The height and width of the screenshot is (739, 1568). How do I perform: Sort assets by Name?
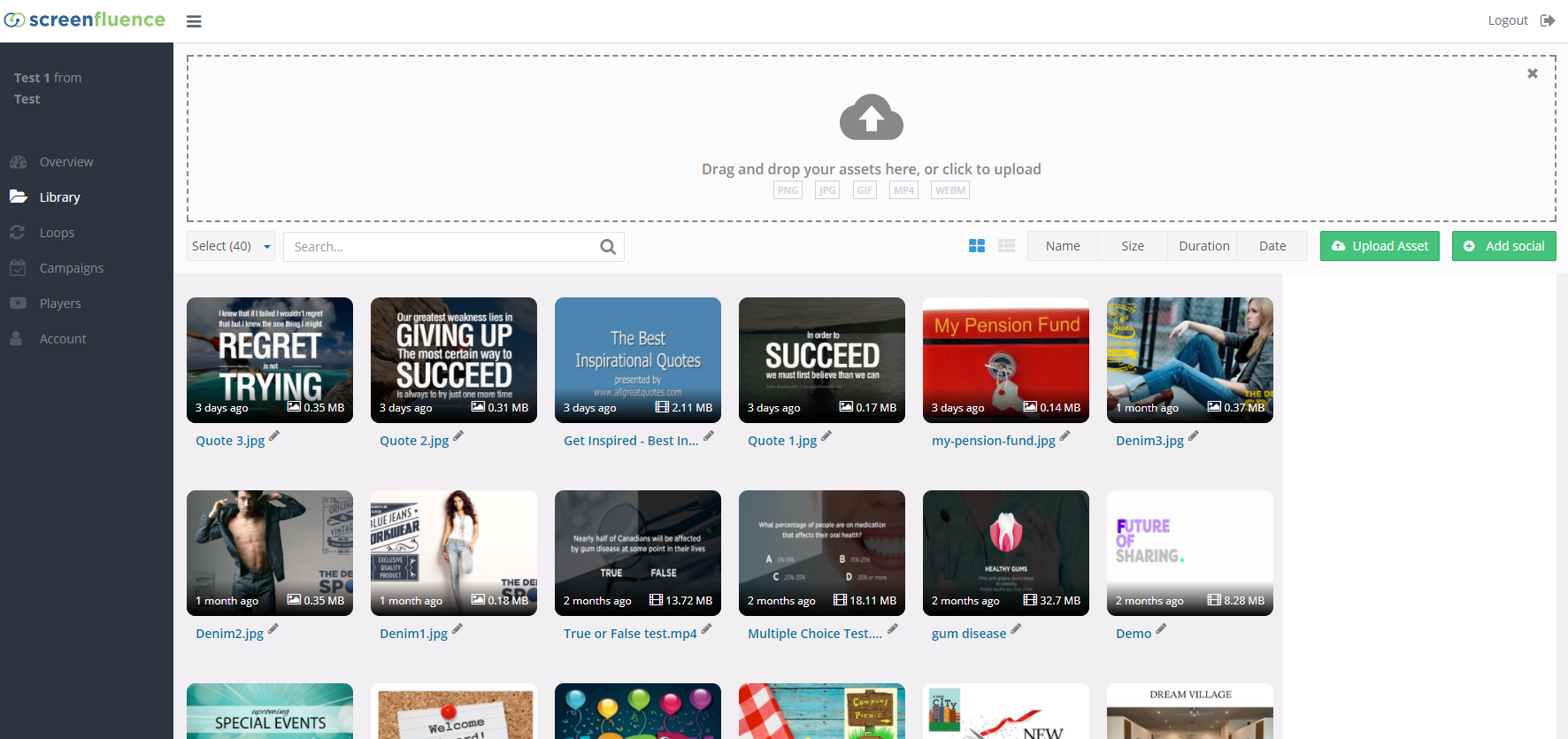click(1063, 246)
